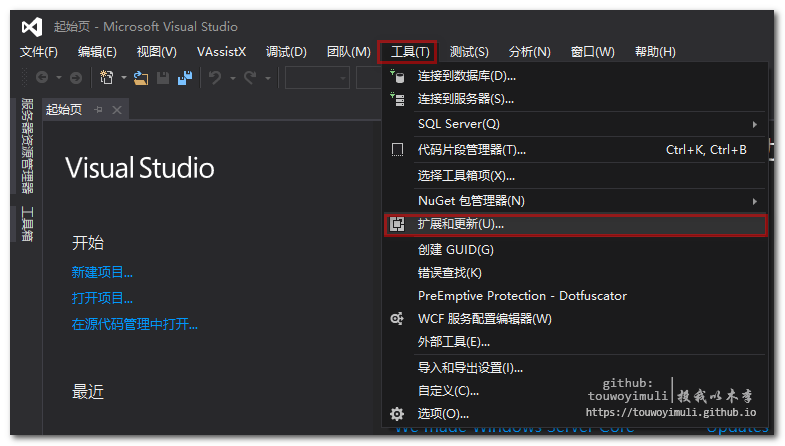Click the 工具(T) menu
785x446 pixels.
click(410, 52)
